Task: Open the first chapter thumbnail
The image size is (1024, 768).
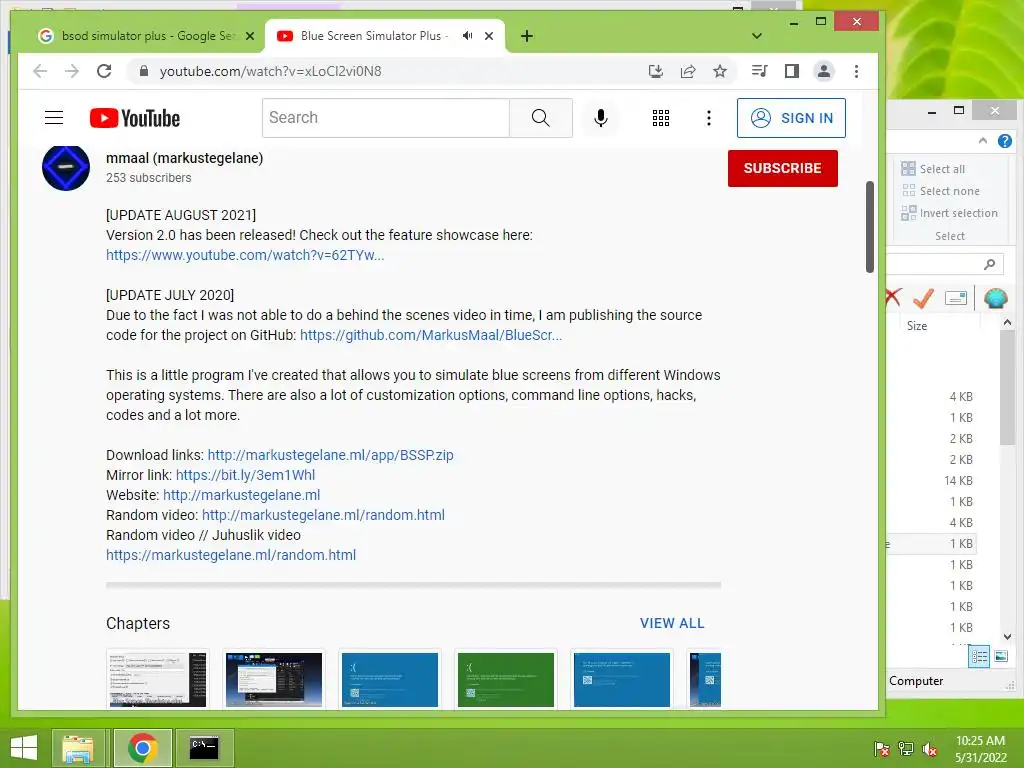Action: coord(157,679)
